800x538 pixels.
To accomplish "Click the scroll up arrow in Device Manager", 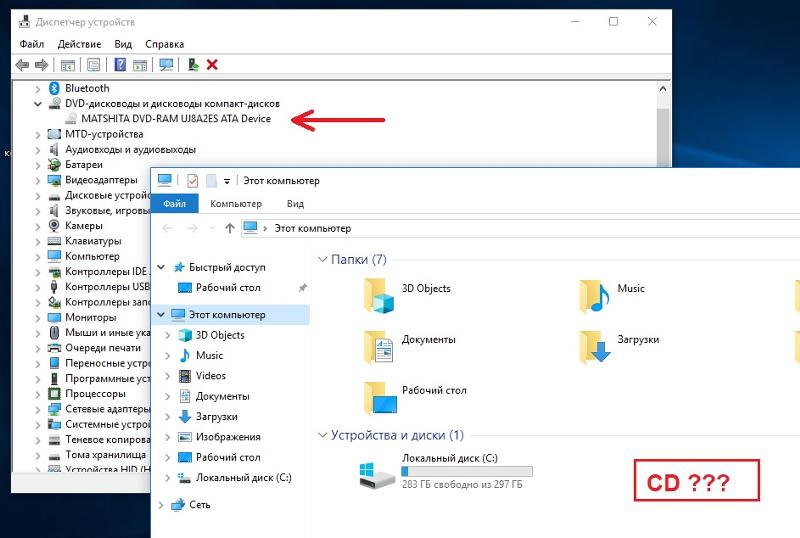I will pyautogui.click(x=663, y=89).
